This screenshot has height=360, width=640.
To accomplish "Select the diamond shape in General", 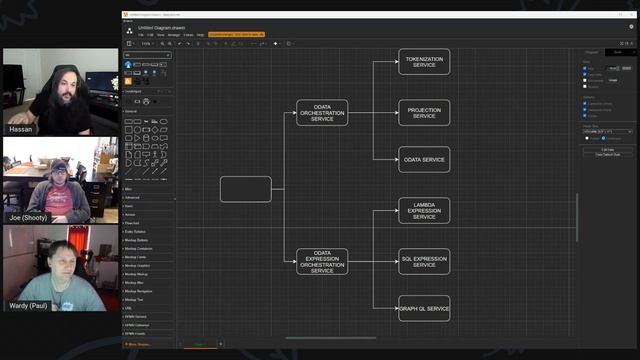I will tap(155, 130).
